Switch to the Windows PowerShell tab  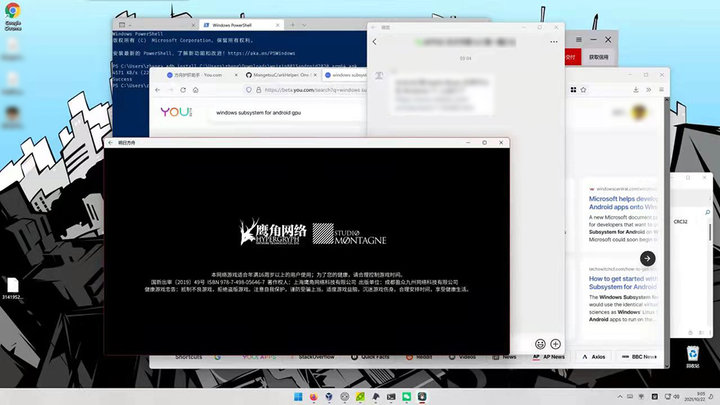pos(235,23)
